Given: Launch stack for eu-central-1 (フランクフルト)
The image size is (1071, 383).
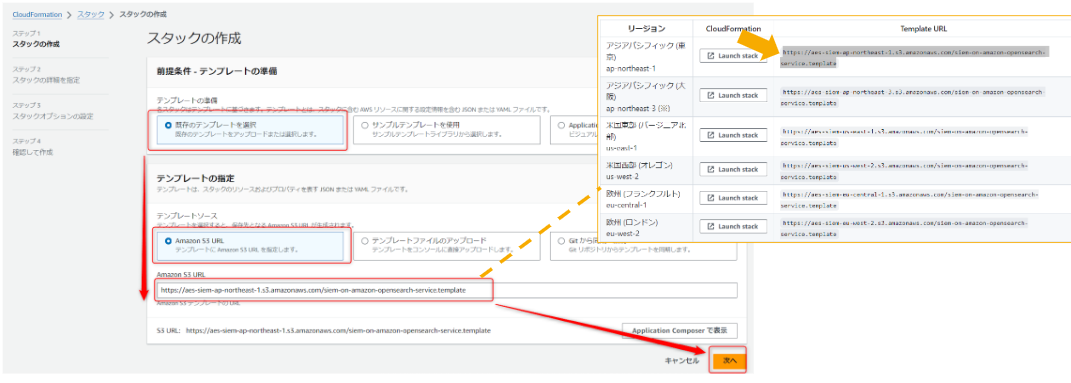Looking at the screenshot, I should pyautogui.click(x=733, y=198).
